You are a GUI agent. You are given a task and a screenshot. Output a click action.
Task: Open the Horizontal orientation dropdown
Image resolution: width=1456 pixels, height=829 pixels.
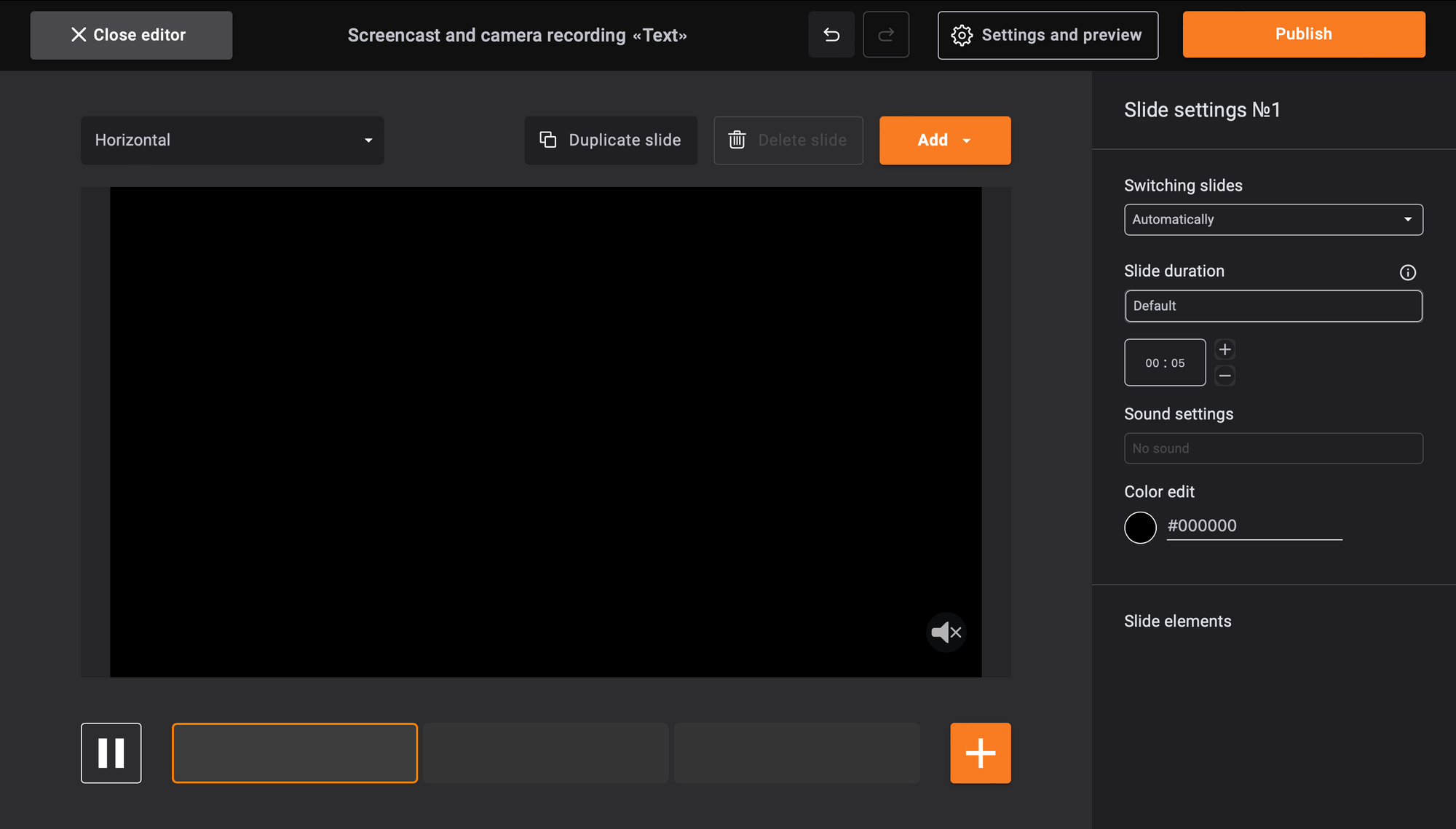coord(232,140)
